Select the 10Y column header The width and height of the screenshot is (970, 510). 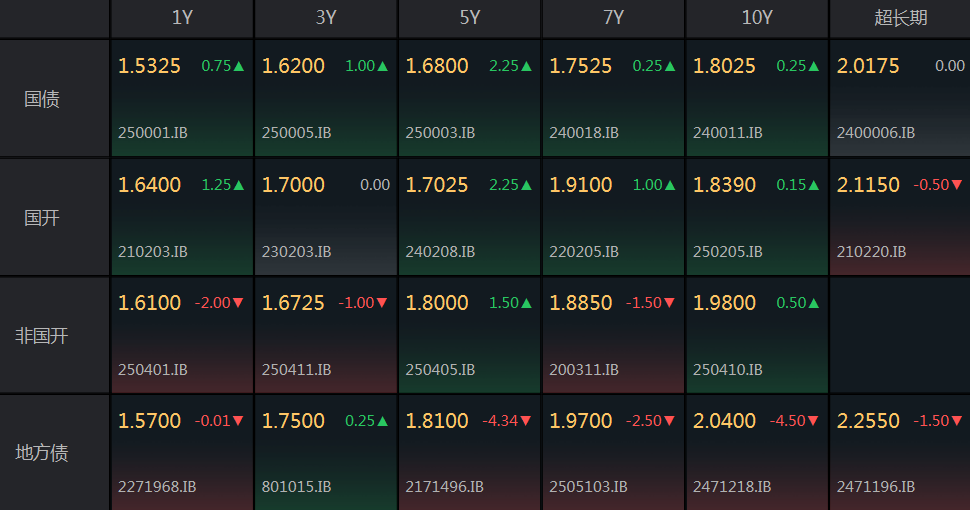tap(757, 18)
